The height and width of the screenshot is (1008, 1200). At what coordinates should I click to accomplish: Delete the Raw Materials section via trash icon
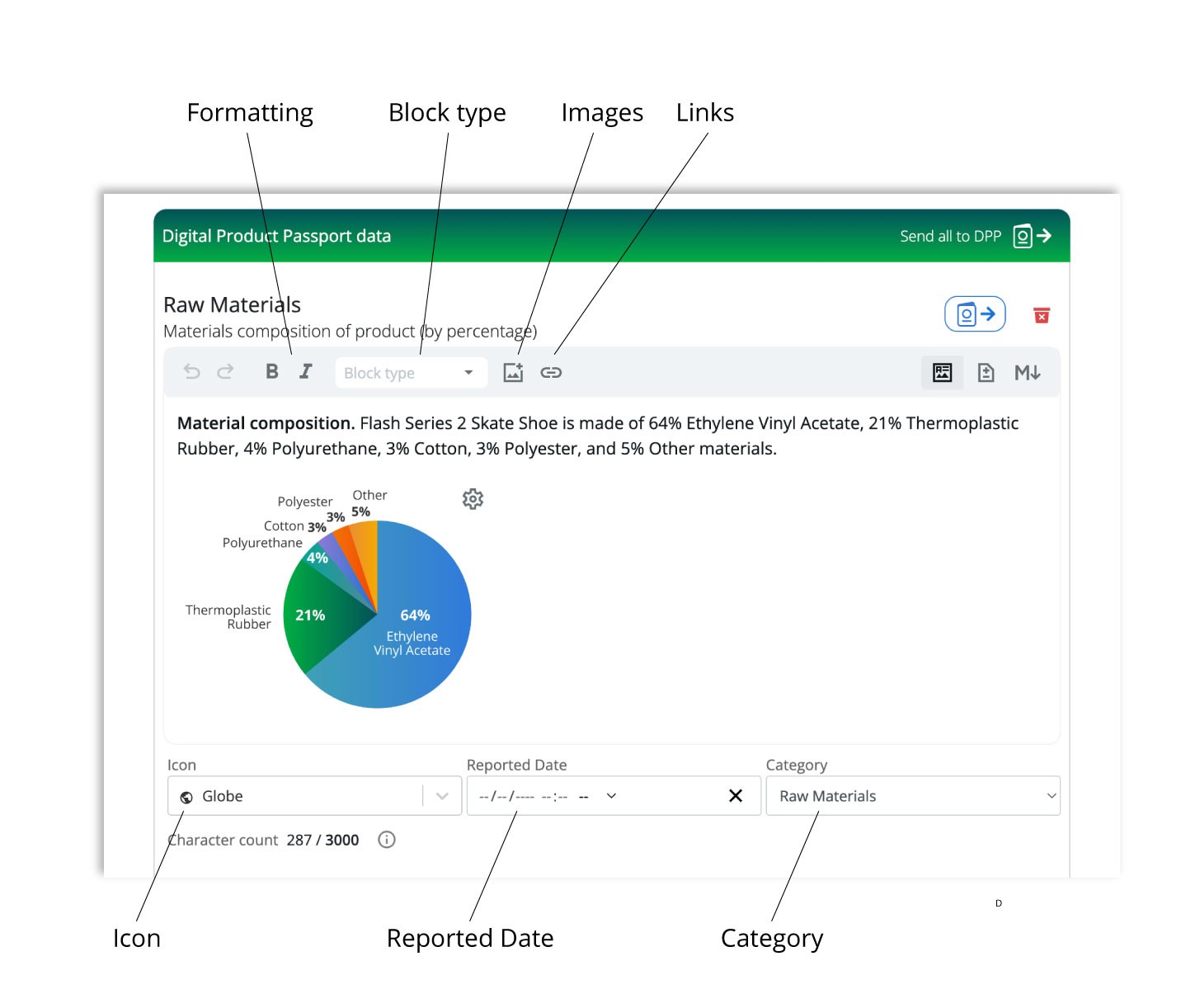coord(1042,314)
